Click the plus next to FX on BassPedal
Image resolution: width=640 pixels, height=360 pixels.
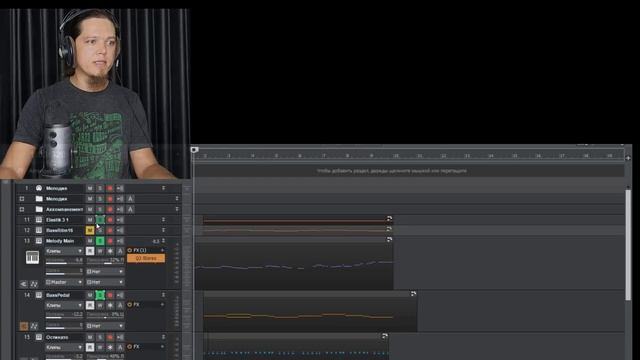pyautogui.click(x=162, y=304)
